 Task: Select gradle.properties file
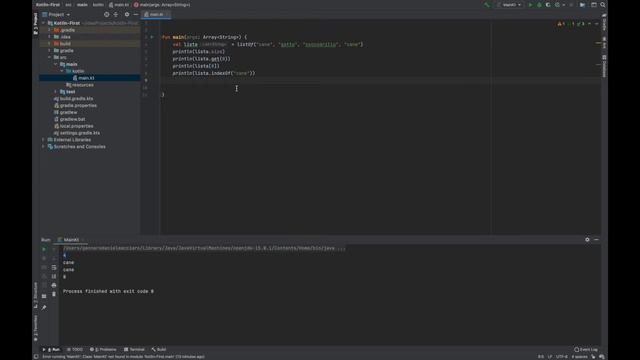pyautogui.click(x=76, y=105)
